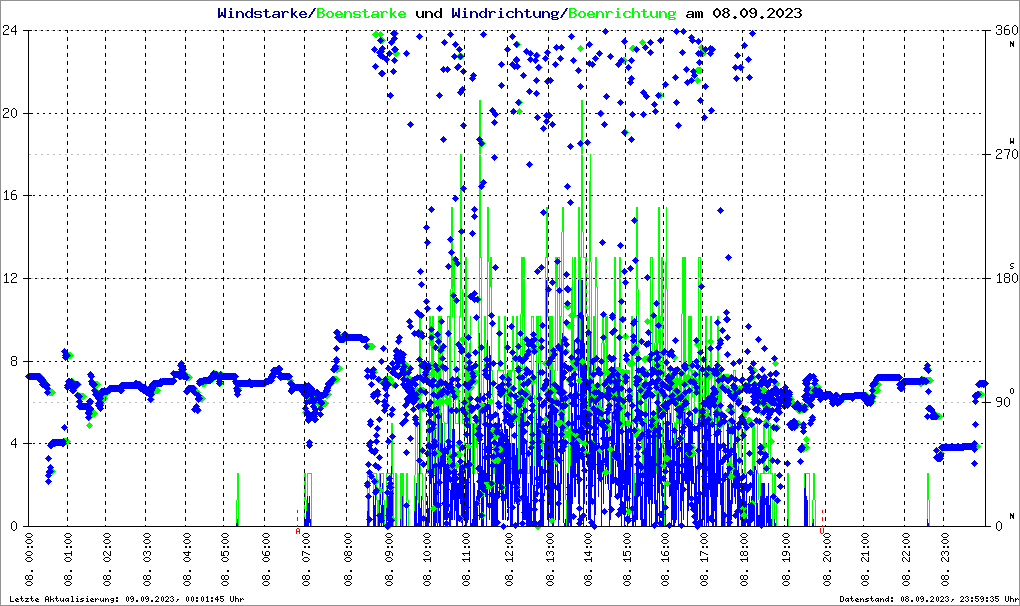This screenshot has height=606, width=1020.
Task: Click the left axis value 20
Action: coord(9,113)
